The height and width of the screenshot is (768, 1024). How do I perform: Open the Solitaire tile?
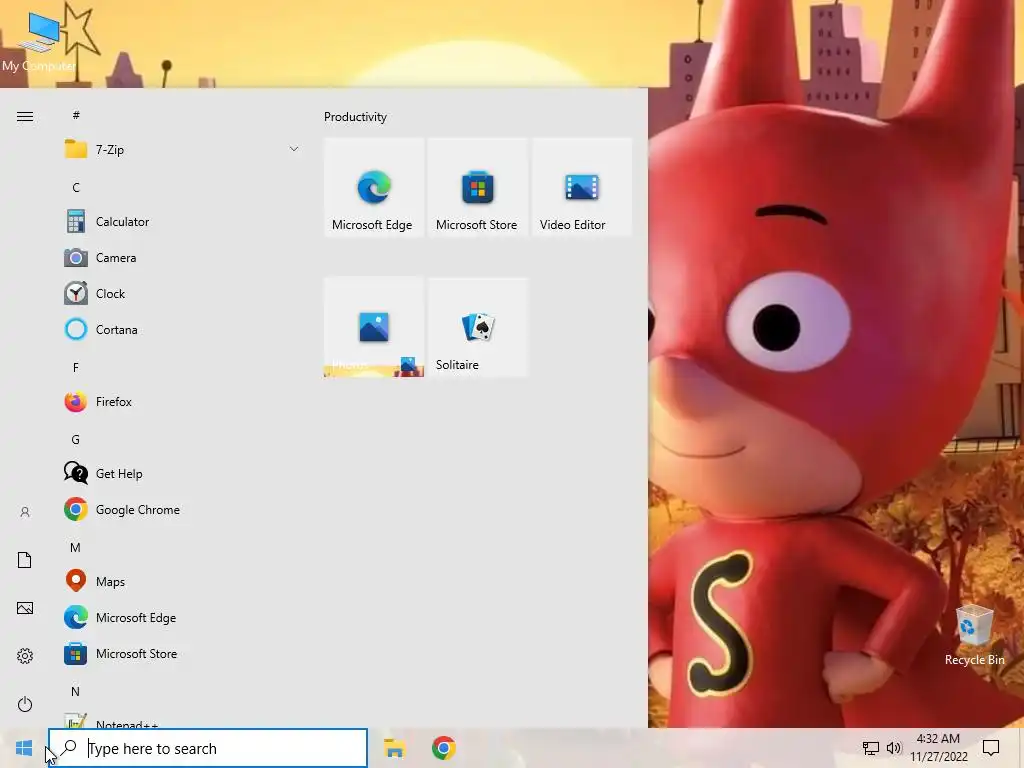click(x=477, y=327)
